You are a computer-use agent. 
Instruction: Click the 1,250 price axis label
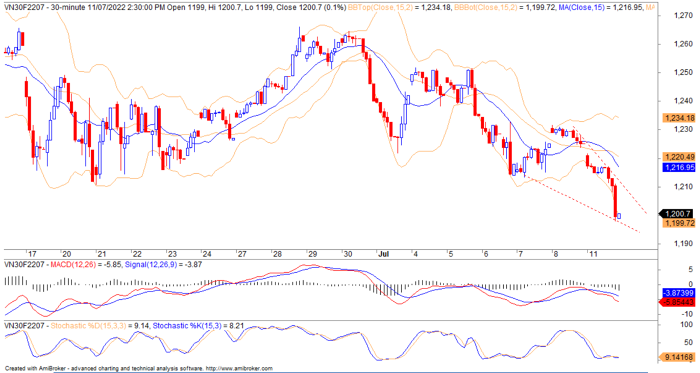coord(683,72)
